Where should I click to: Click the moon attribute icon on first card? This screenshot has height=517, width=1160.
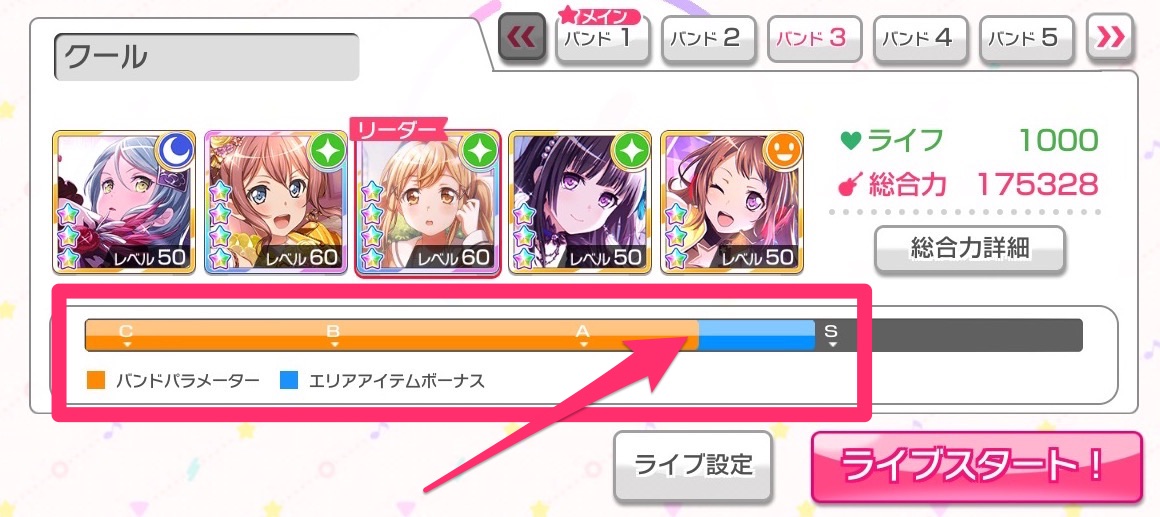click(175, 151)
